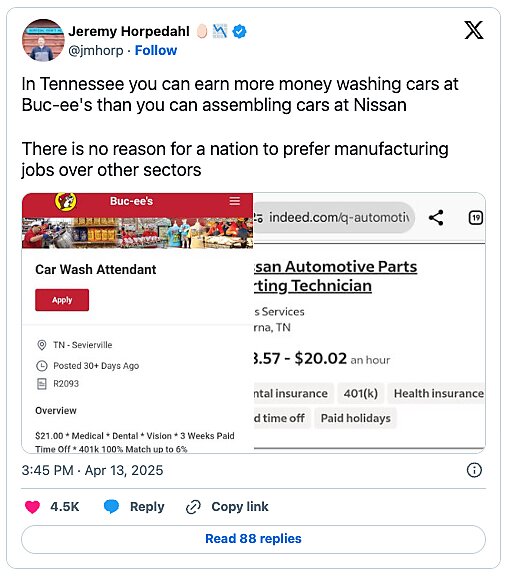Image resolution: width=511 pixels, height=581 pixels.
Task: Open the browser tab count icon
Action: pos(476,218)
